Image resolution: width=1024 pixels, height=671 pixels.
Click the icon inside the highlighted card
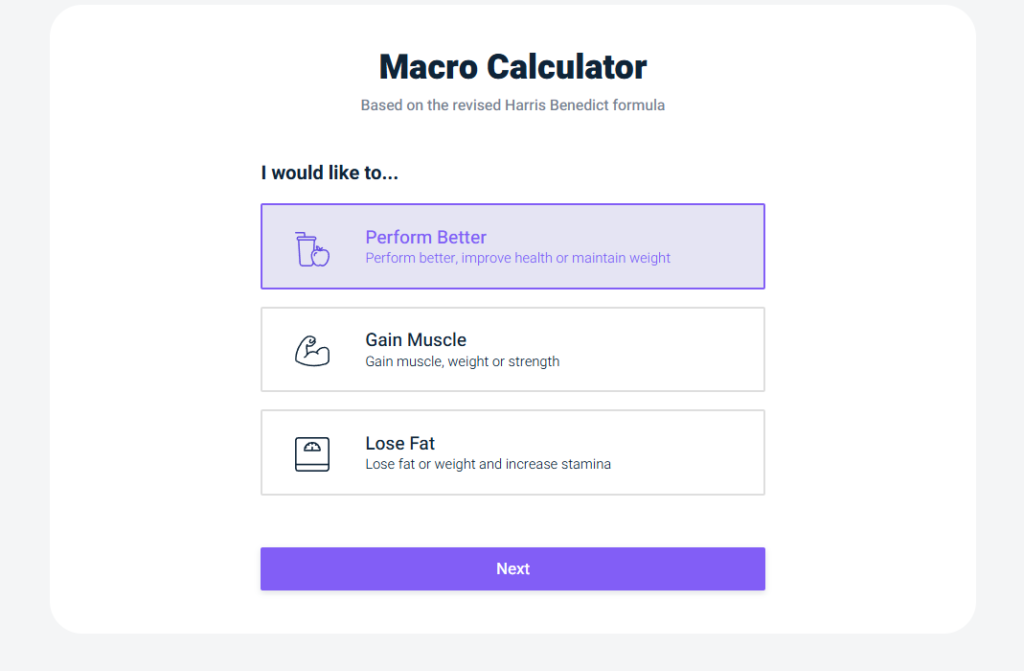click(312, 246)
